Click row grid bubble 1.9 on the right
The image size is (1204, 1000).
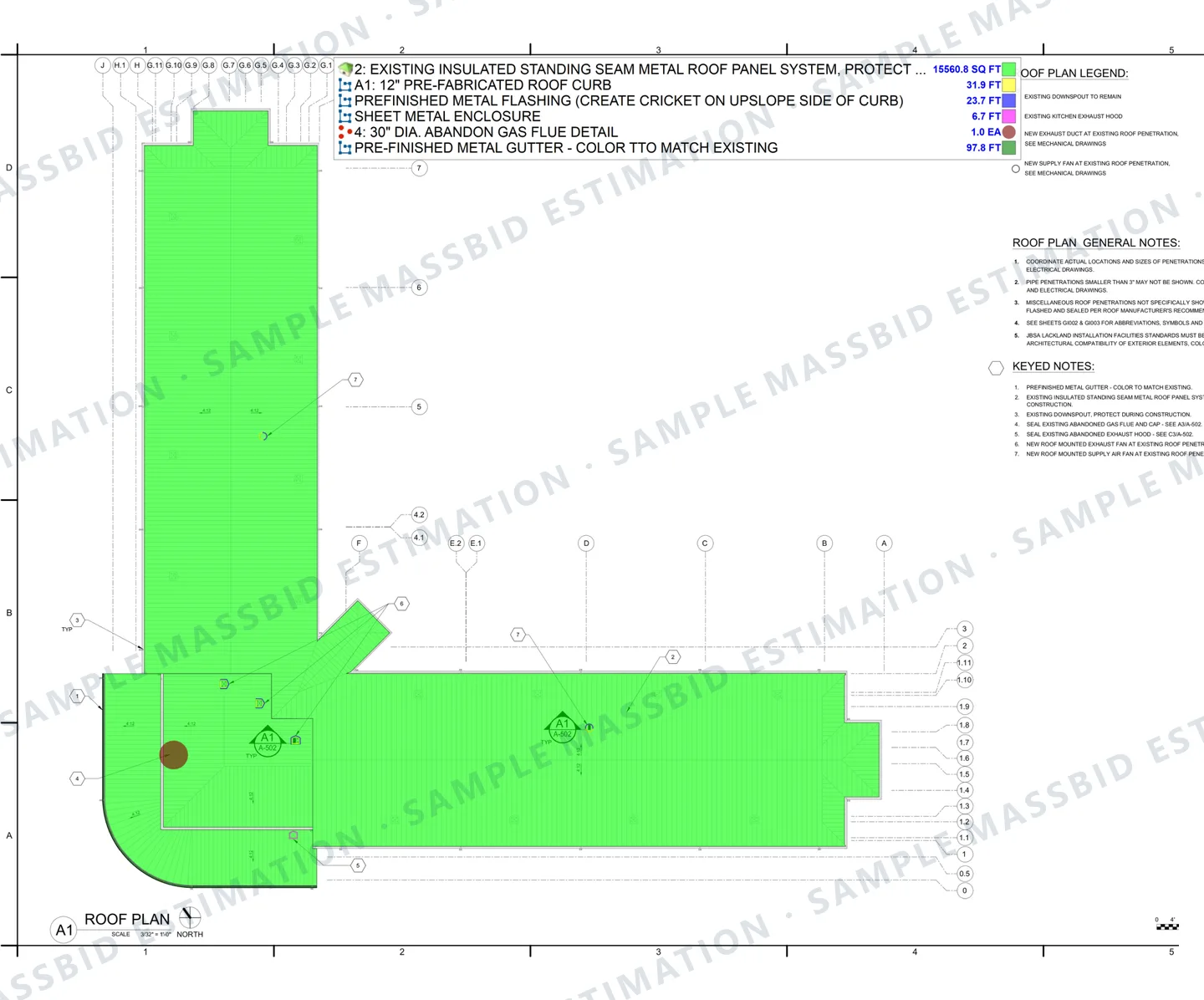tap(964, 707)
